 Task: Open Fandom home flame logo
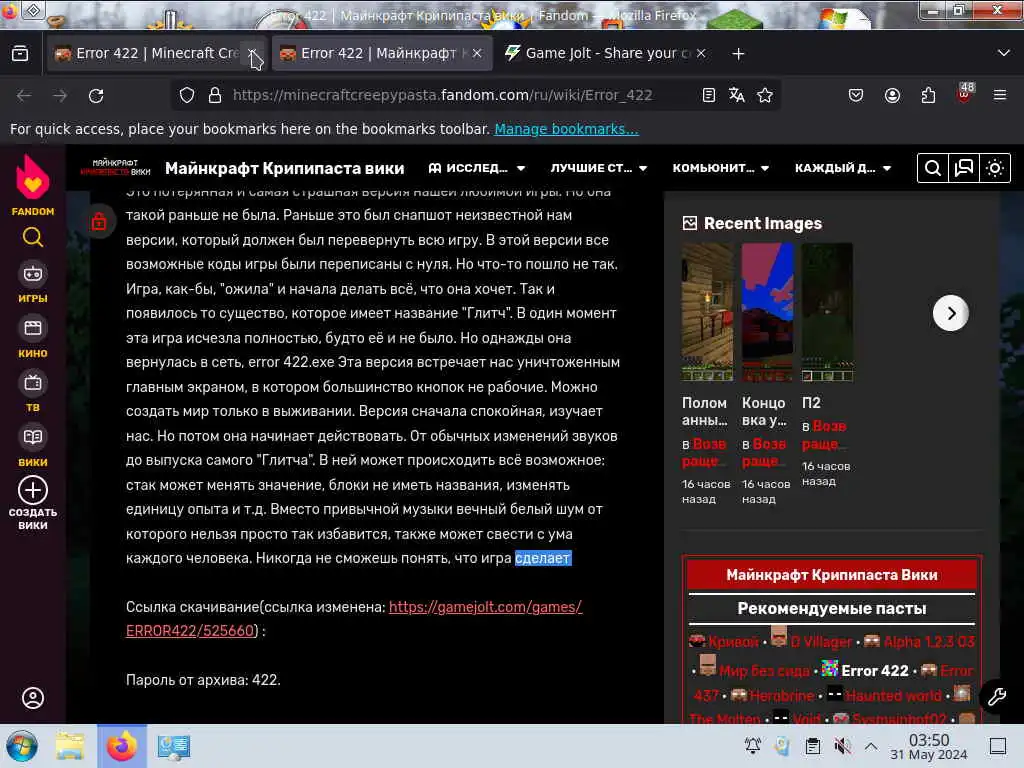tap(33, 177)
